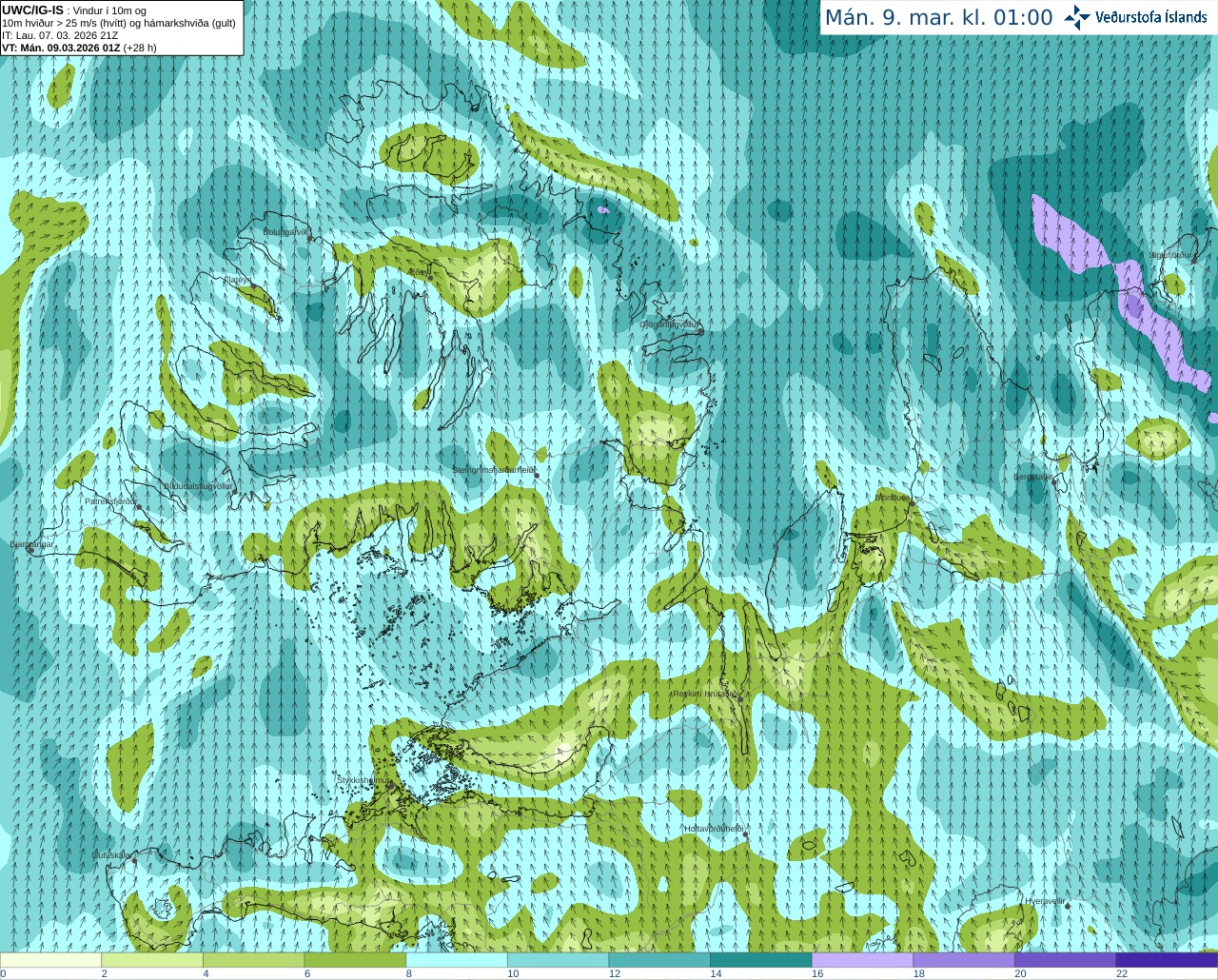
Task: Click the 8–10 m/s pale cyan legend swatch
Action: [x=457, y=960]
